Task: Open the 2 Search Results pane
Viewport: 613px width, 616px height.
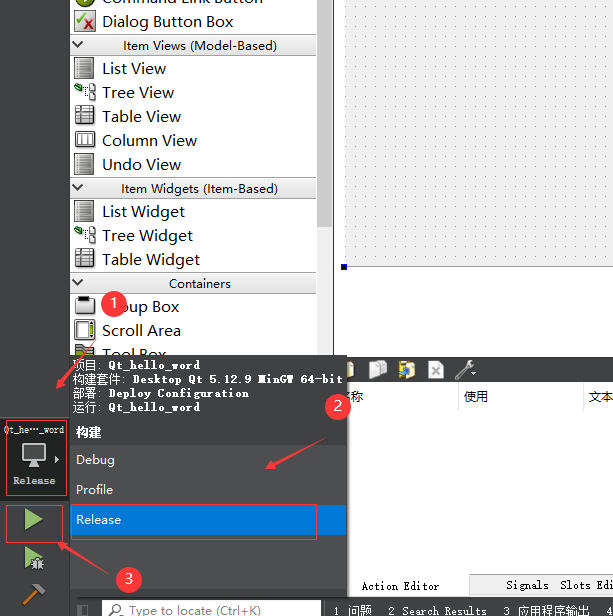Action: pos(437,610)
